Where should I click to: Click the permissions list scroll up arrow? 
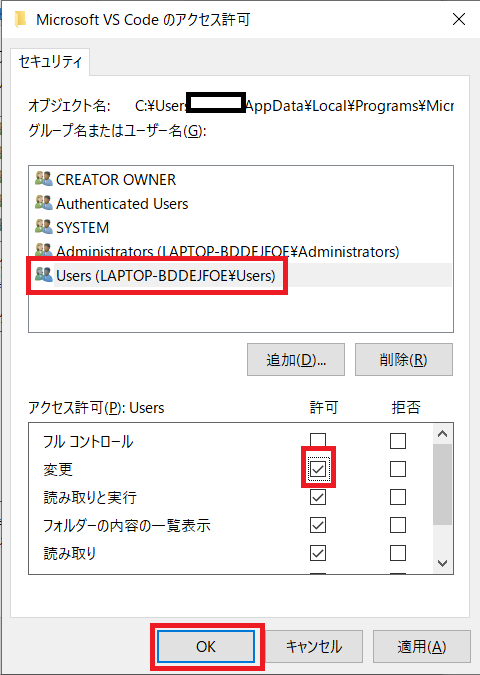tap(443, 434)
